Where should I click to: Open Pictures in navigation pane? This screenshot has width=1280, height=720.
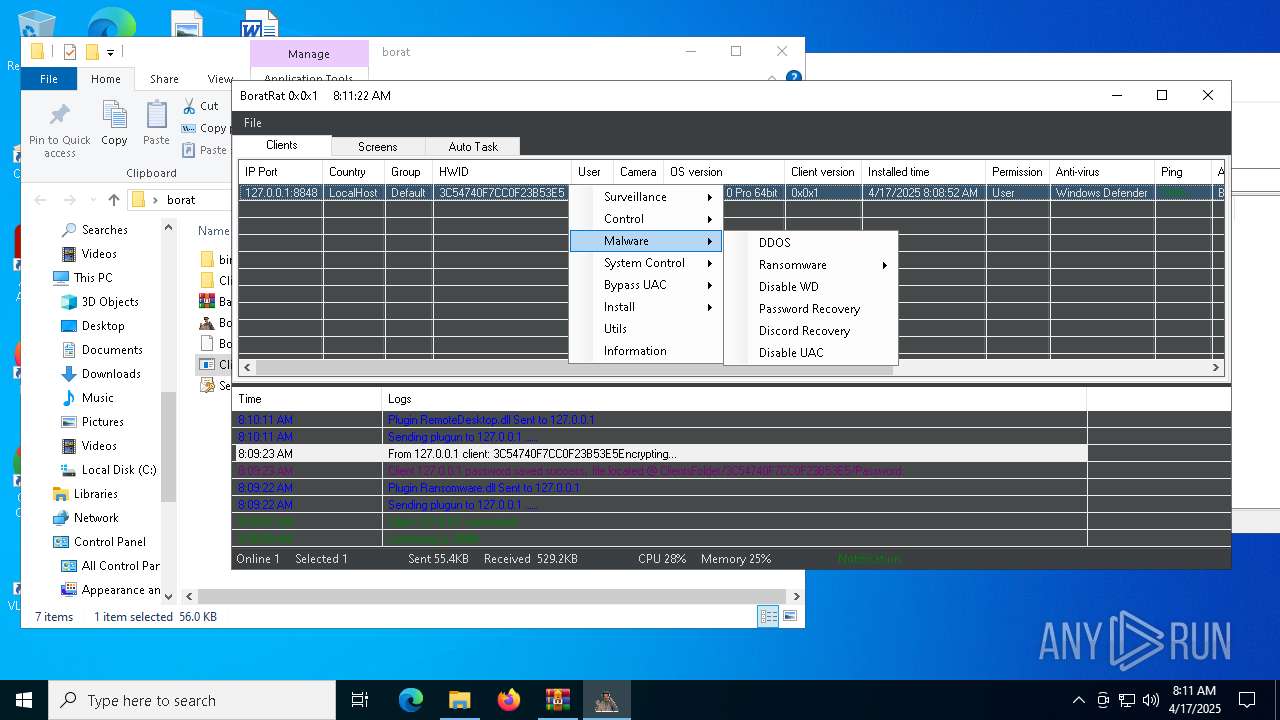point(103,422)
